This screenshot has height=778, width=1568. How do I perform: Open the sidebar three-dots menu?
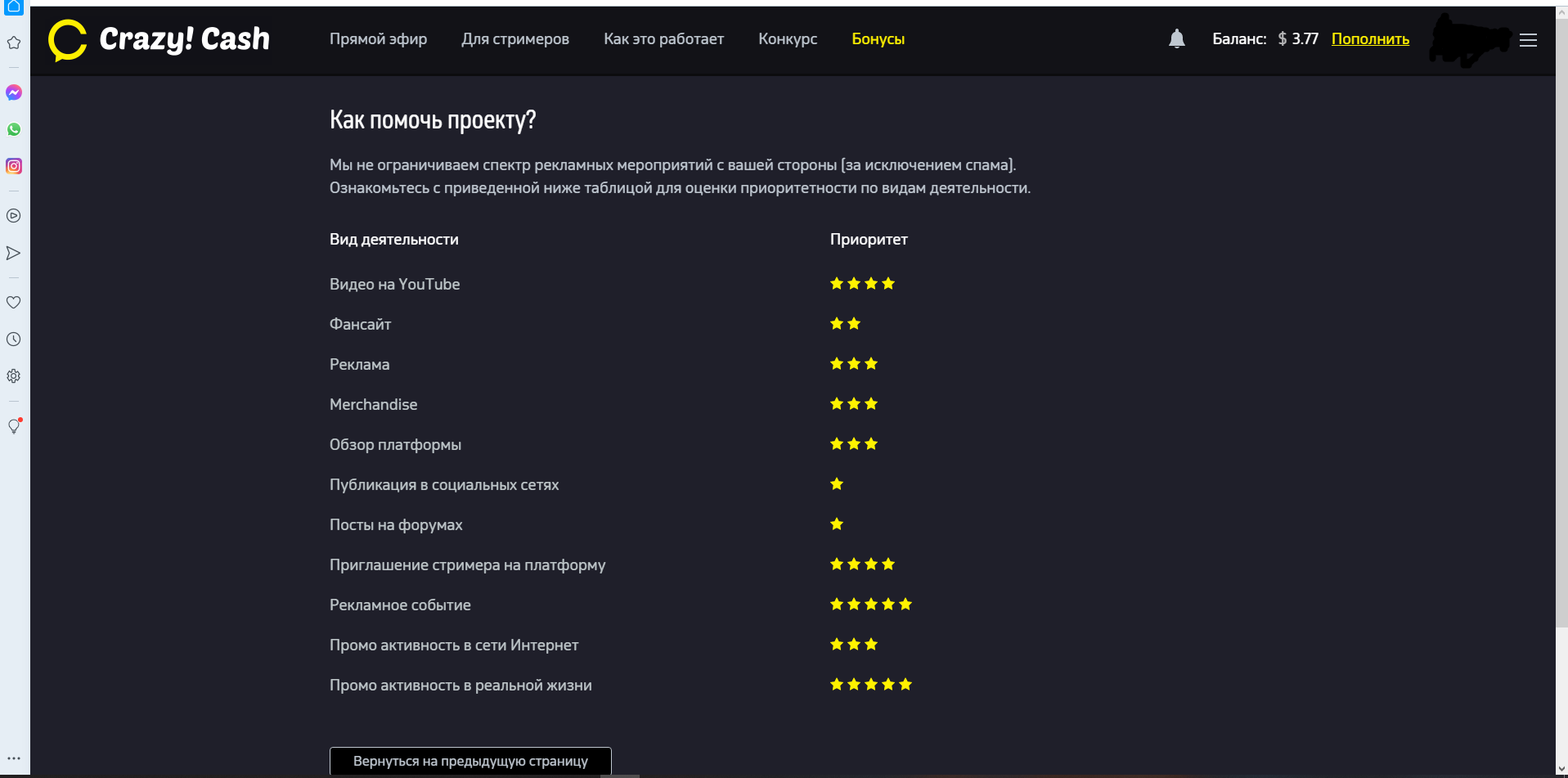tap(14, 758)
